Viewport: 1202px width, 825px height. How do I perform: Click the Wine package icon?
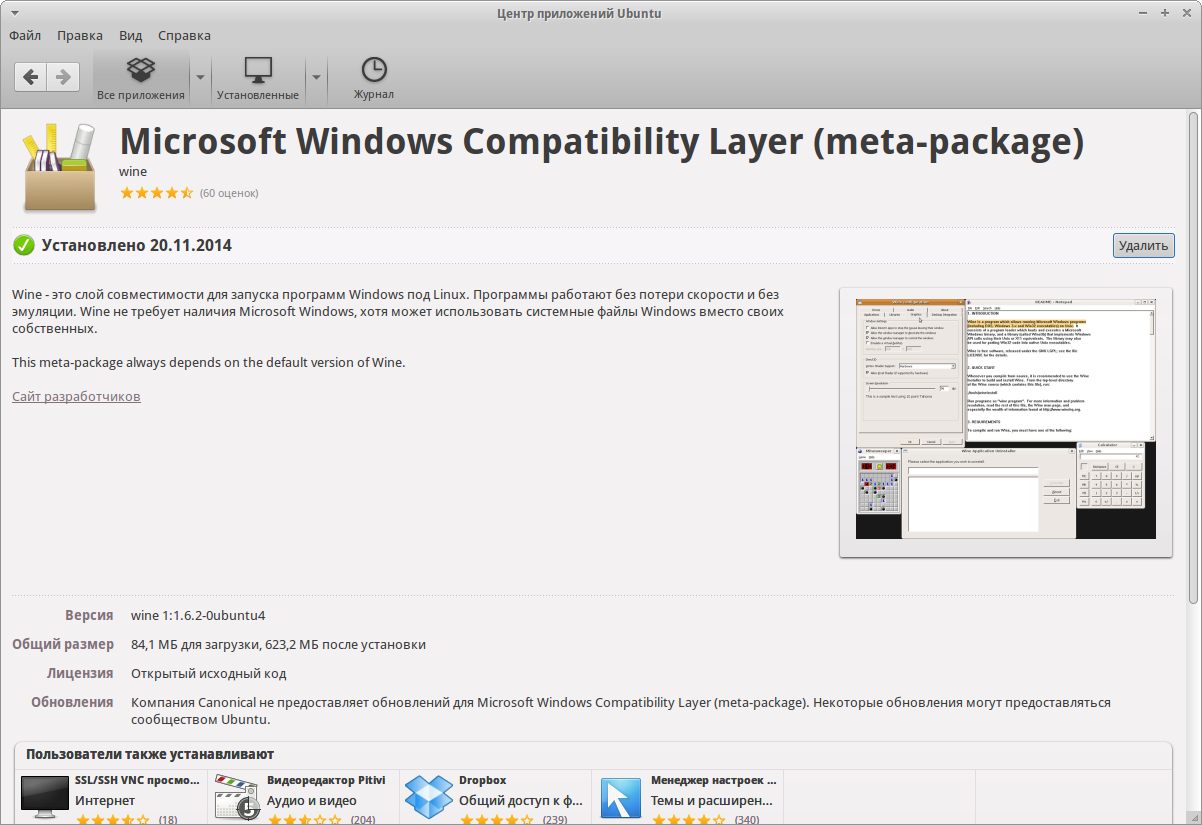coord(60,167)
